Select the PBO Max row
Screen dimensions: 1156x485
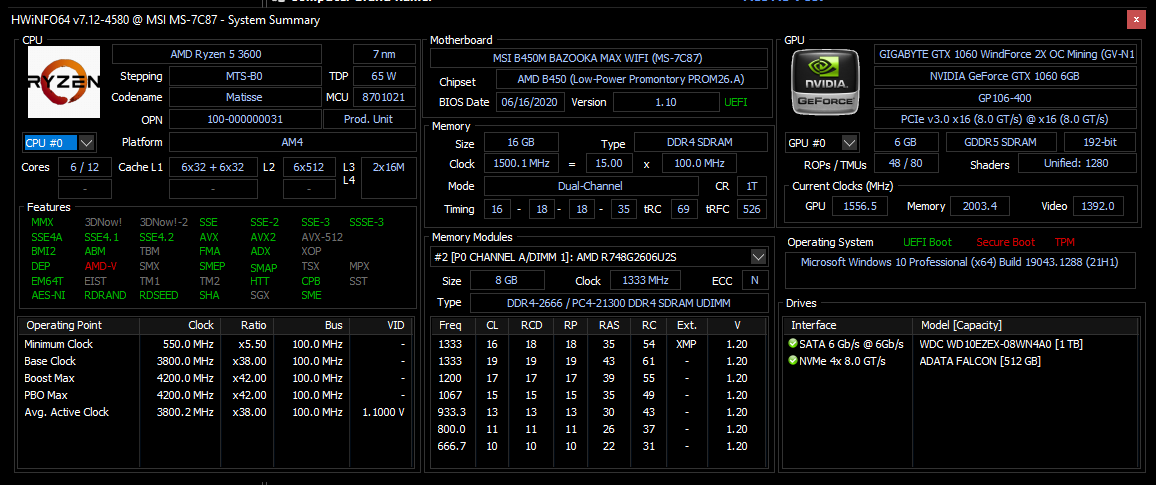[x=215, y=395]
